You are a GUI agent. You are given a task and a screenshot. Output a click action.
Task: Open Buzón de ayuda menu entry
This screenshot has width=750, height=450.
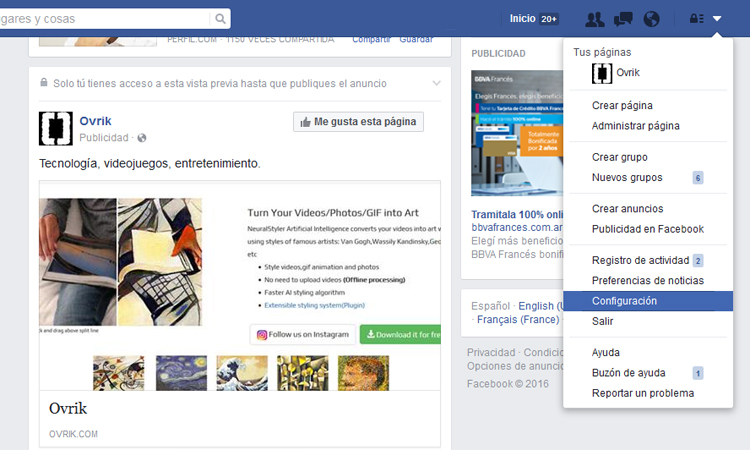point(628,373)
